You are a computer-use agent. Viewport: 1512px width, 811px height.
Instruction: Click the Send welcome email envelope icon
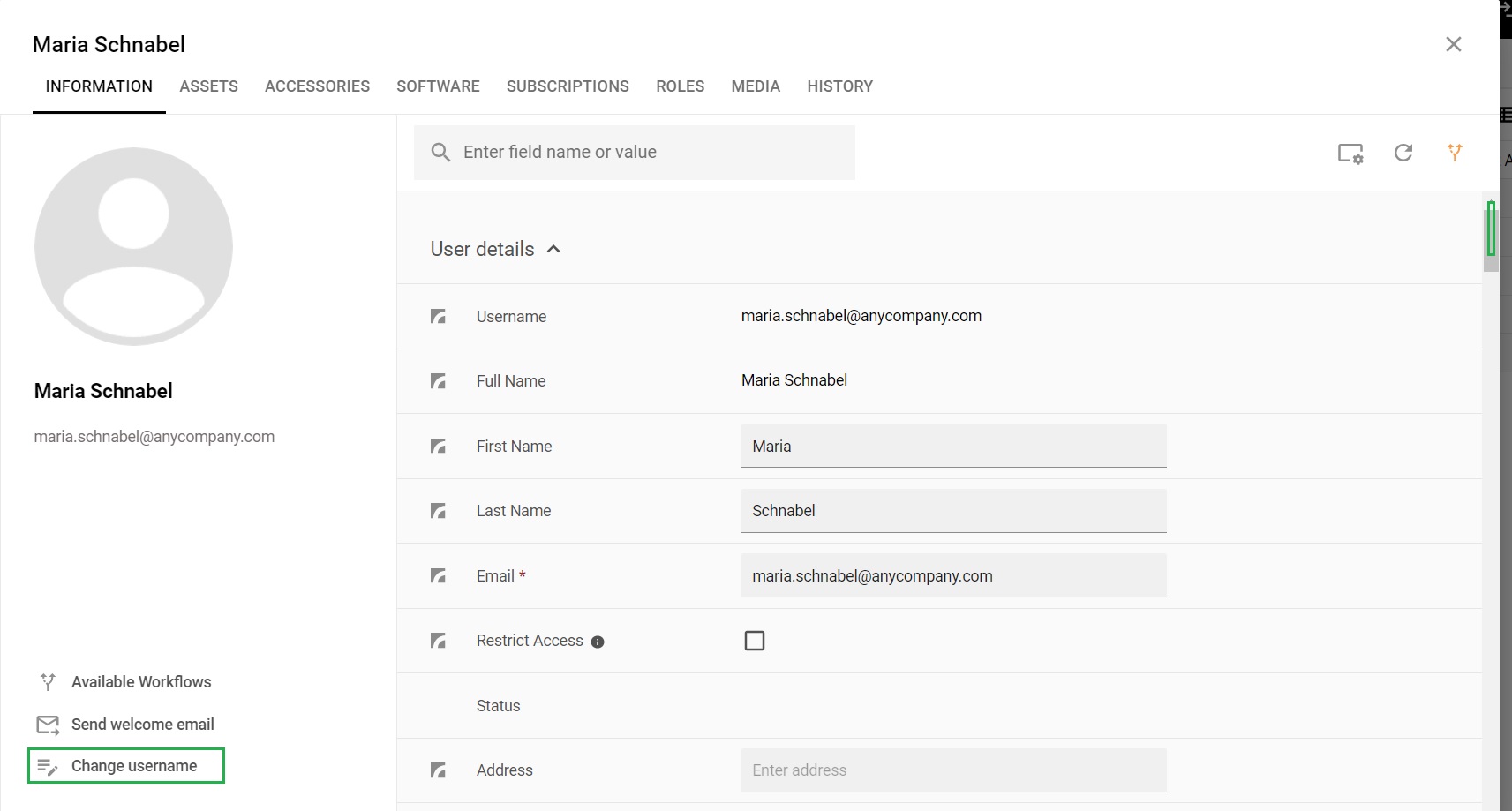48,724
